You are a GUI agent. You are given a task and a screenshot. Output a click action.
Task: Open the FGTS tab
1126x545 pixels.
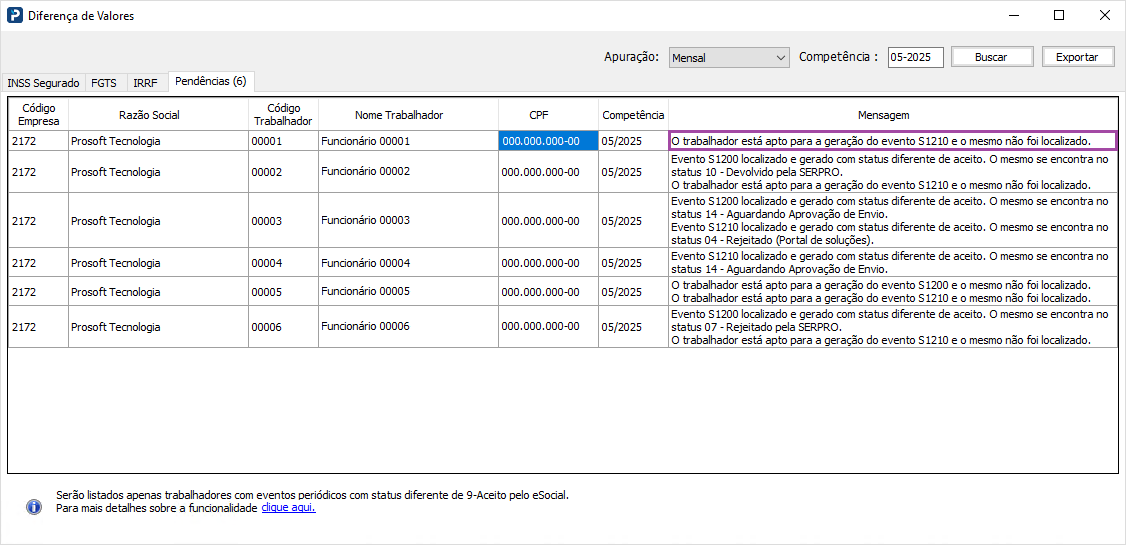[104, 83]
